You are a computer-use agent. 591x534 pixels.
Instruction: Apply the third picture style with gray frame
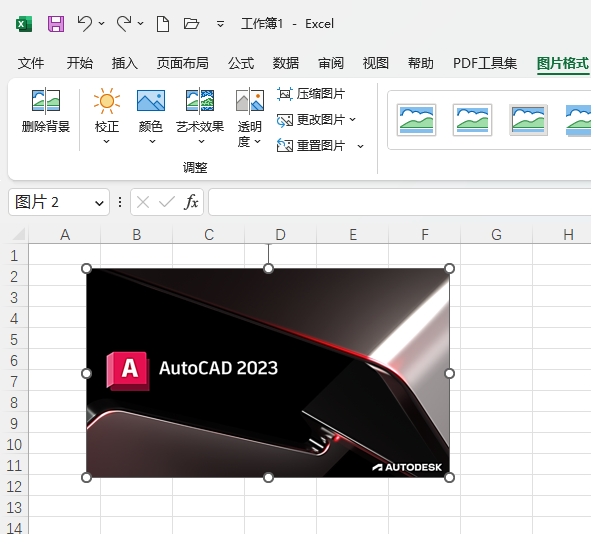coord(528,120)
